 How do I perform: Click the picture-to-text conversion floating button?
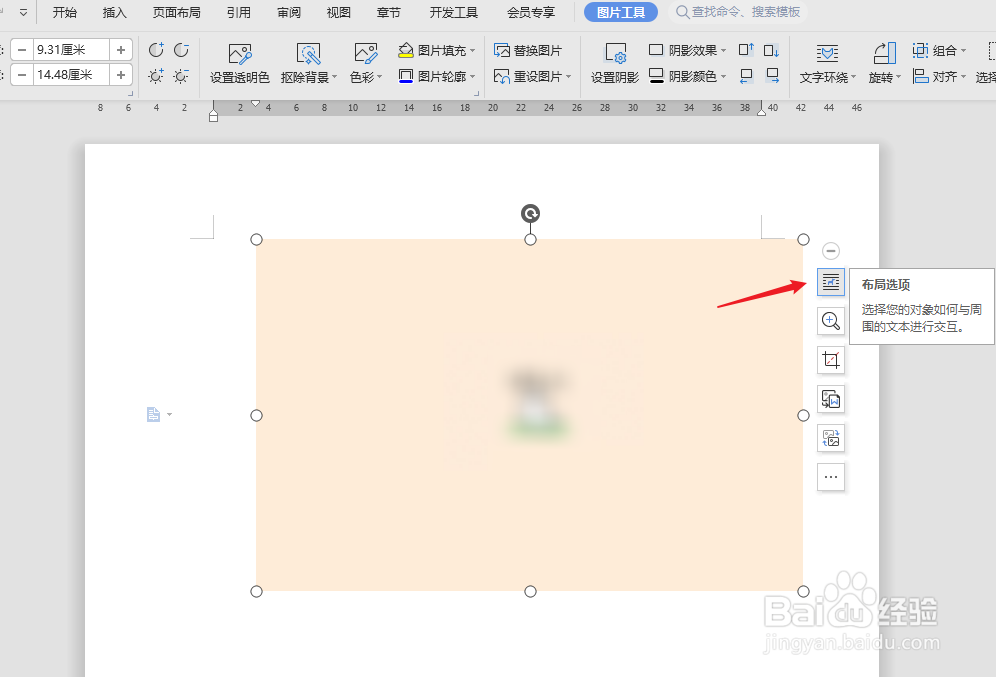(x=831, y=399)
